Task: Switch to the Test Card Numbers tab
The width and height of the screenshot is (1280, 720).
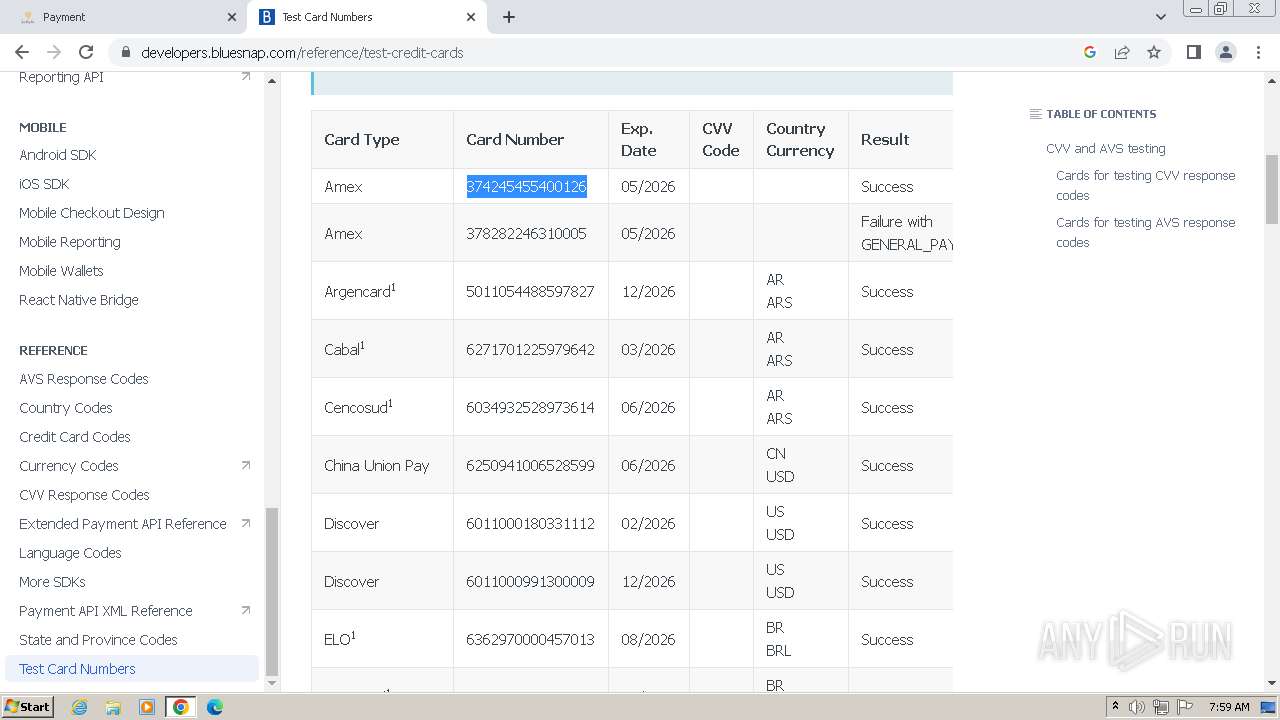Action: click(366, 17)
